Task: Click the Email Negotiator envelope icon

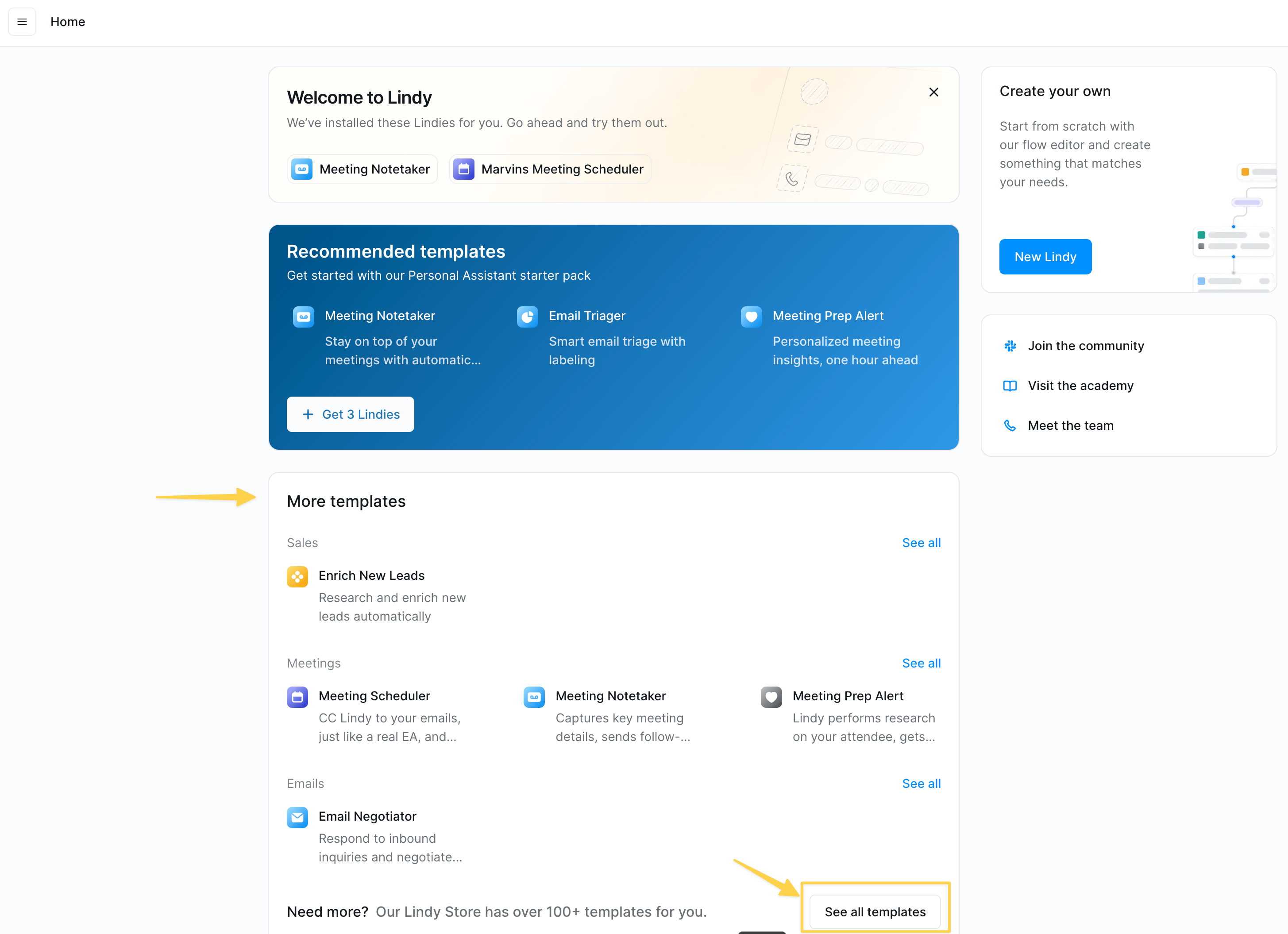Action: (297, 818)
